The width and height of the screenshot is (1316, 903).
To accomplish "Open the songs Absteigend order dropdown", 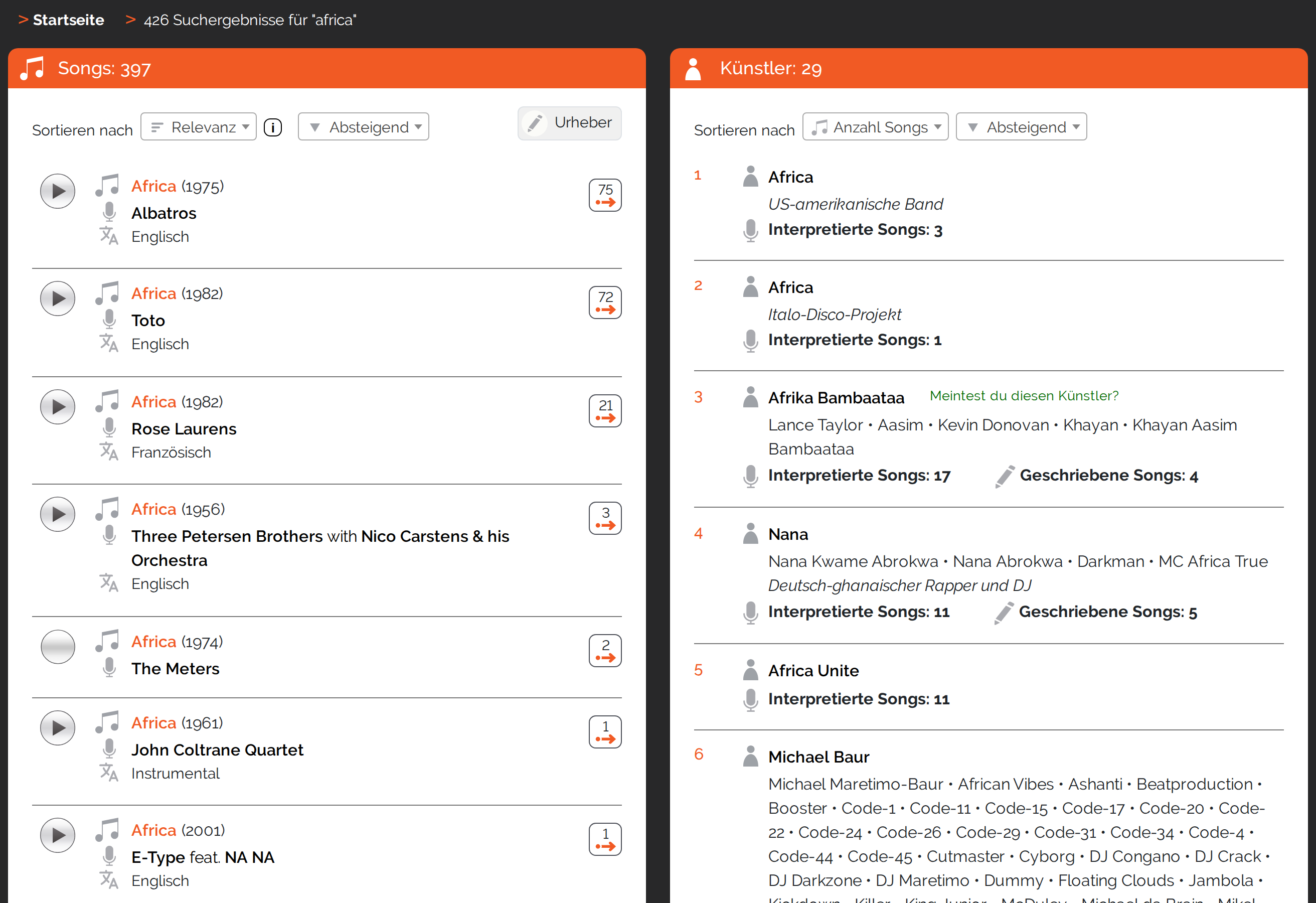I will [x=364, y=127].
